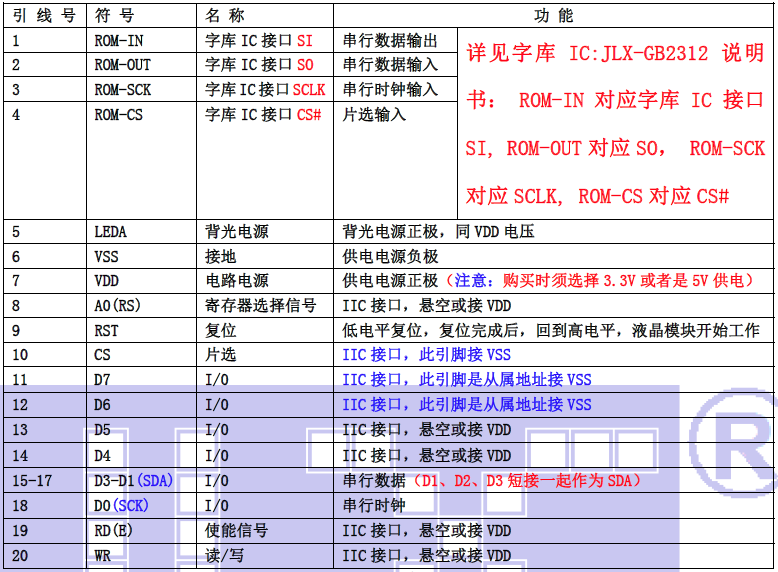This screenshot has height=572, width=778.
Task: Select the WR symbol cell
Action: click(x=103, y=555)
